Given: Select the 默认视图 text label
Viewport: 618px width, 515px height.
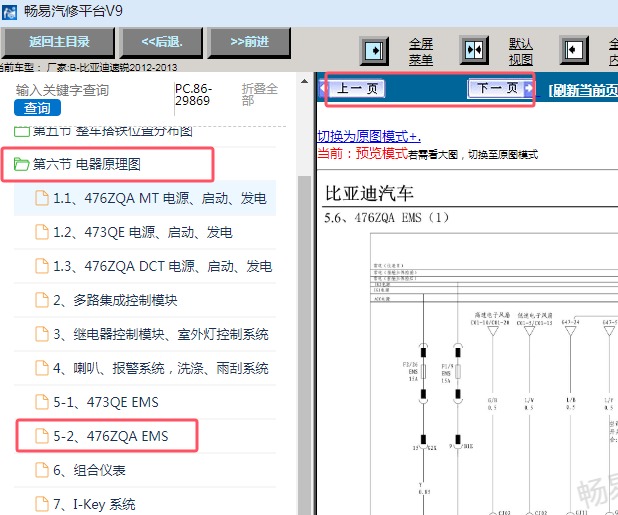Looking at the screenshot, I should pos(521,52).
